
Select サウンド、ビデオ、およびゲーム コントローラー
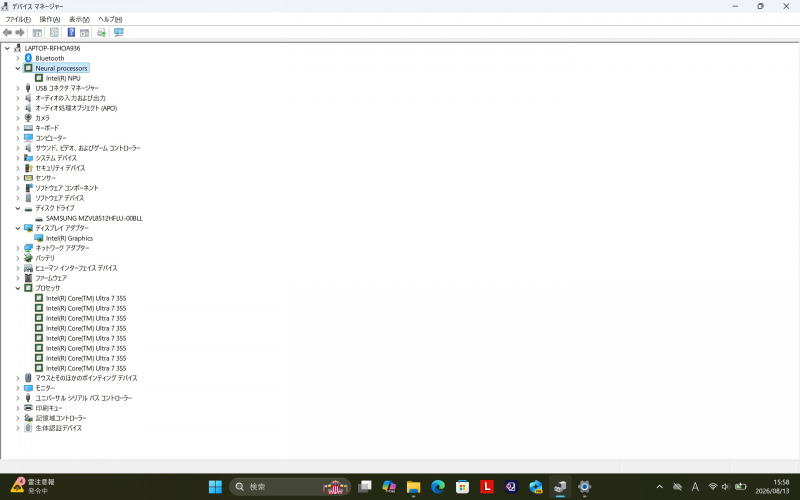[87, 148]
